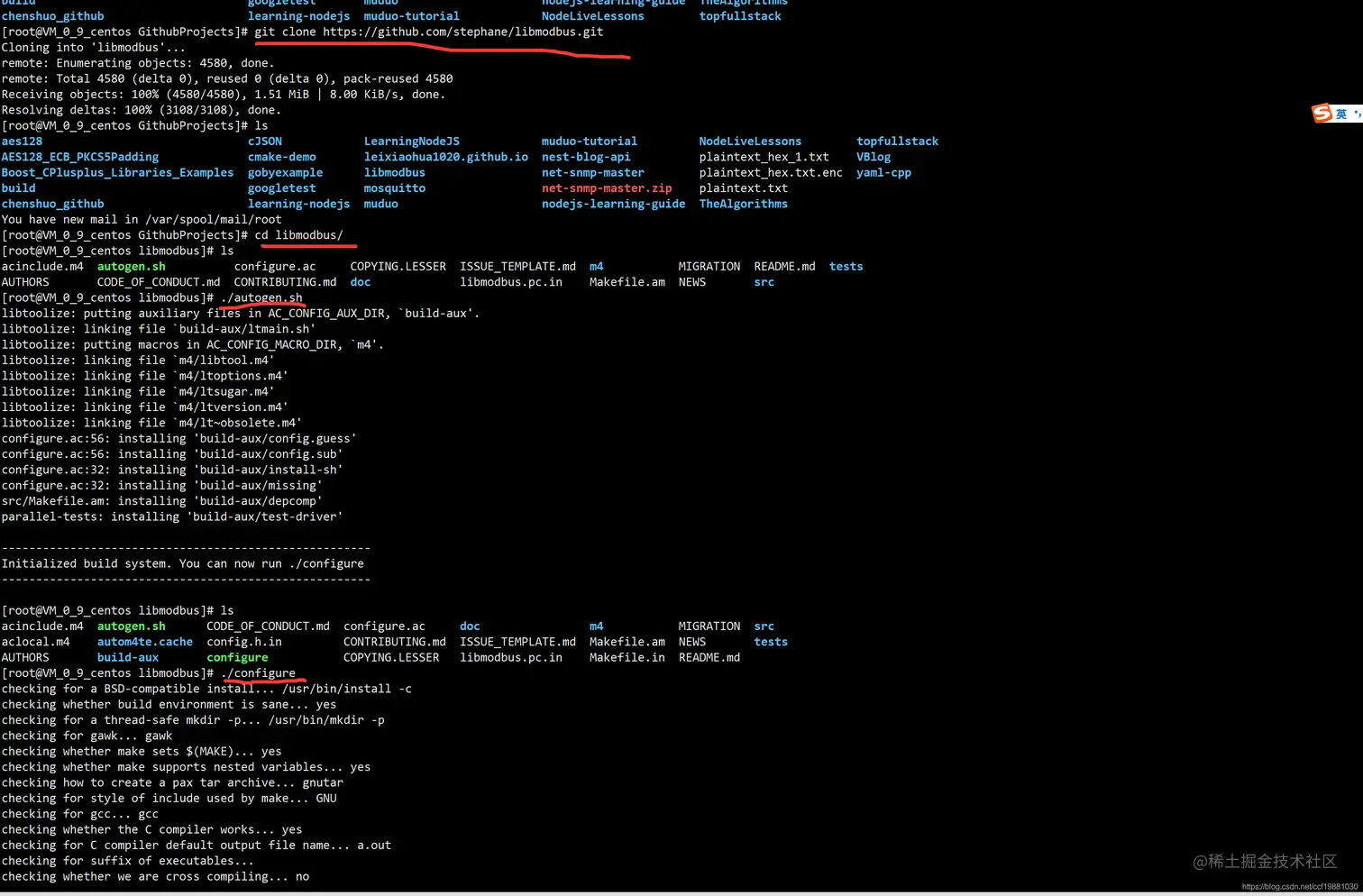Select the green configure file entry
This screenshot has width=1363, height=896.
point(237,657)
